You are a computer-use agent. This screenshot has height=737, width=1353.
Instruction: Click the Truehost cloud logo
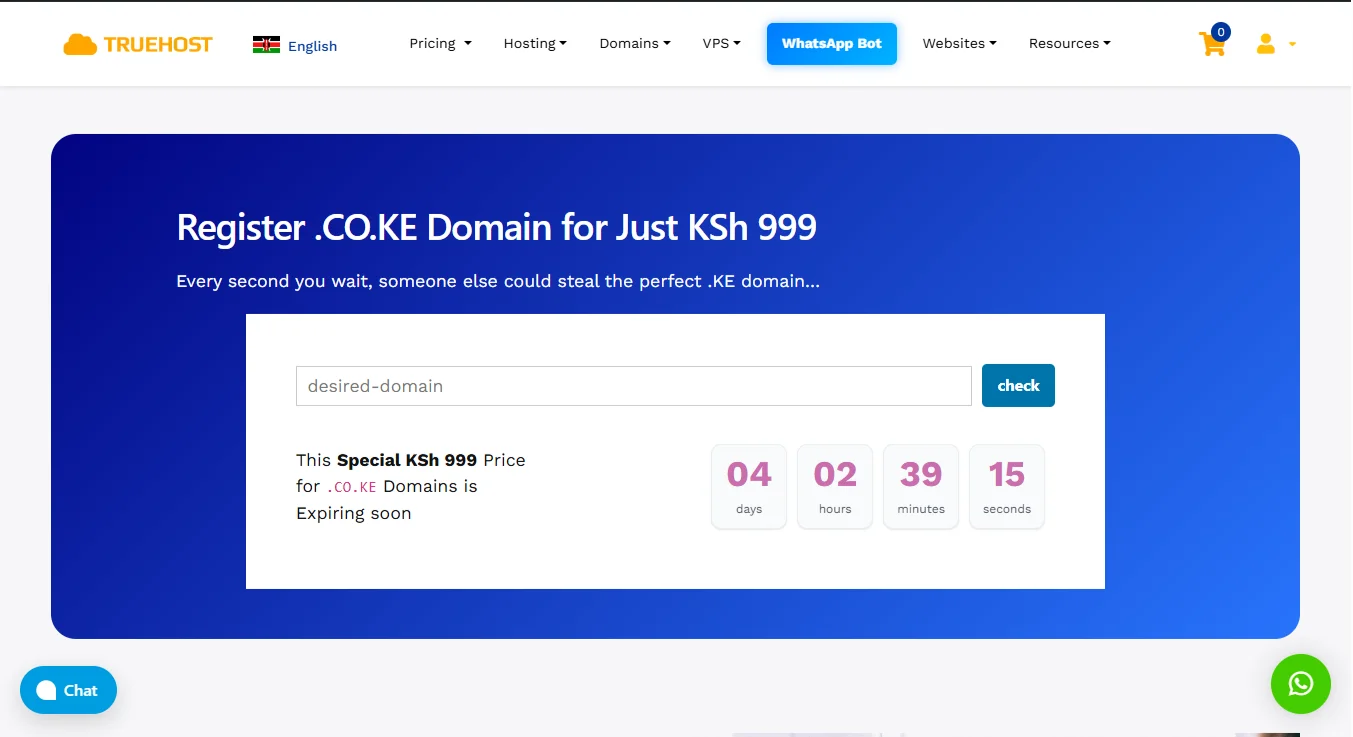coord(138,44)
